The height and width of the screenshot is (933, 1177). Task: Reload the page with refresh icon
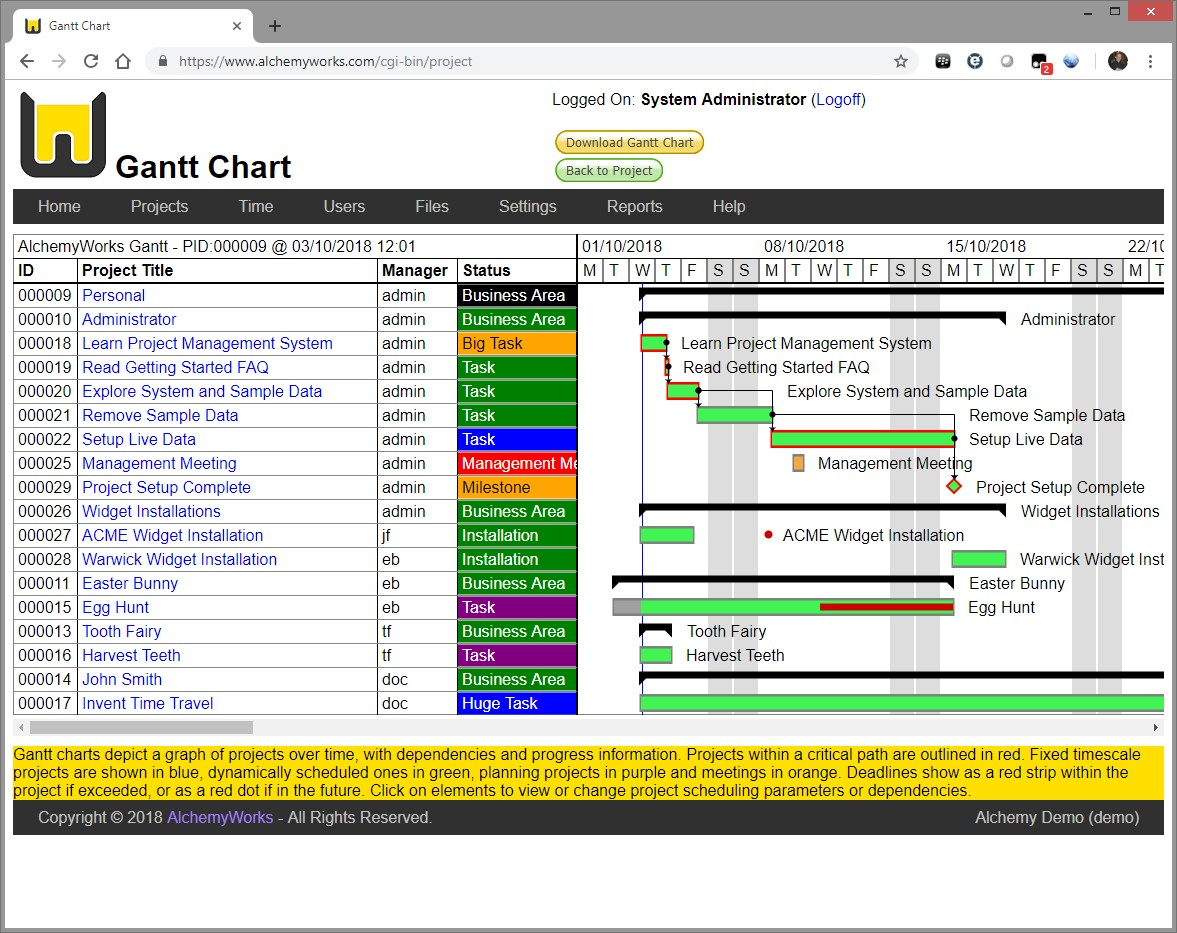(91, 62)
